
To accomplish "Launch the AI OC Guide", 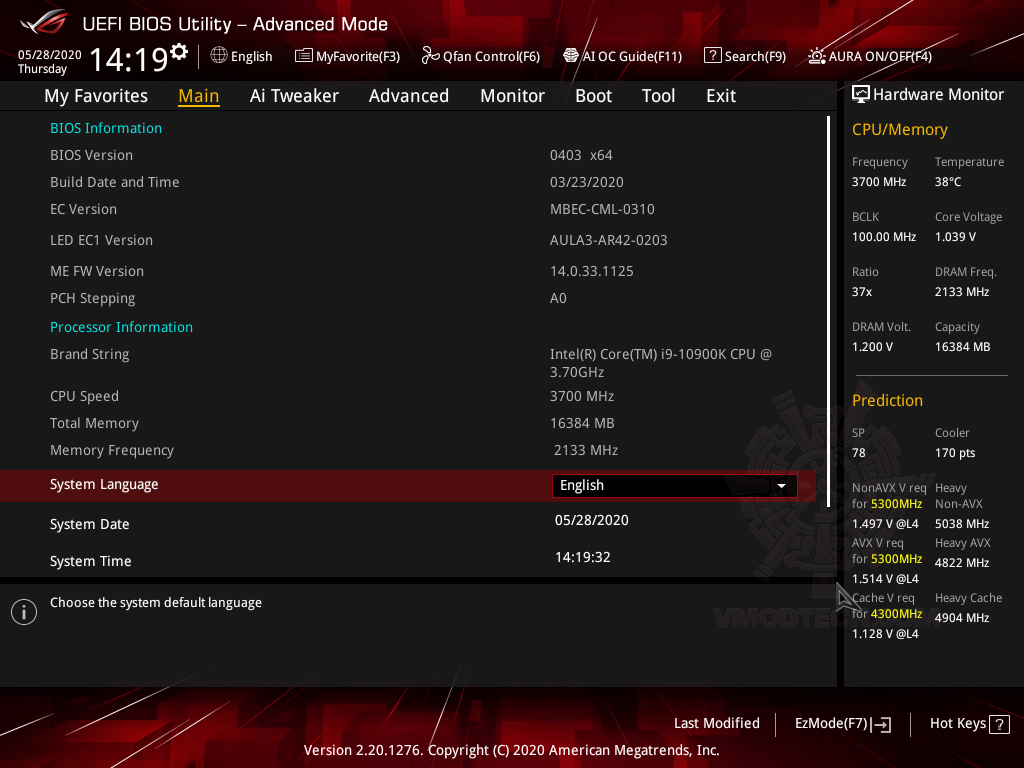I will (x=622, y=56).
